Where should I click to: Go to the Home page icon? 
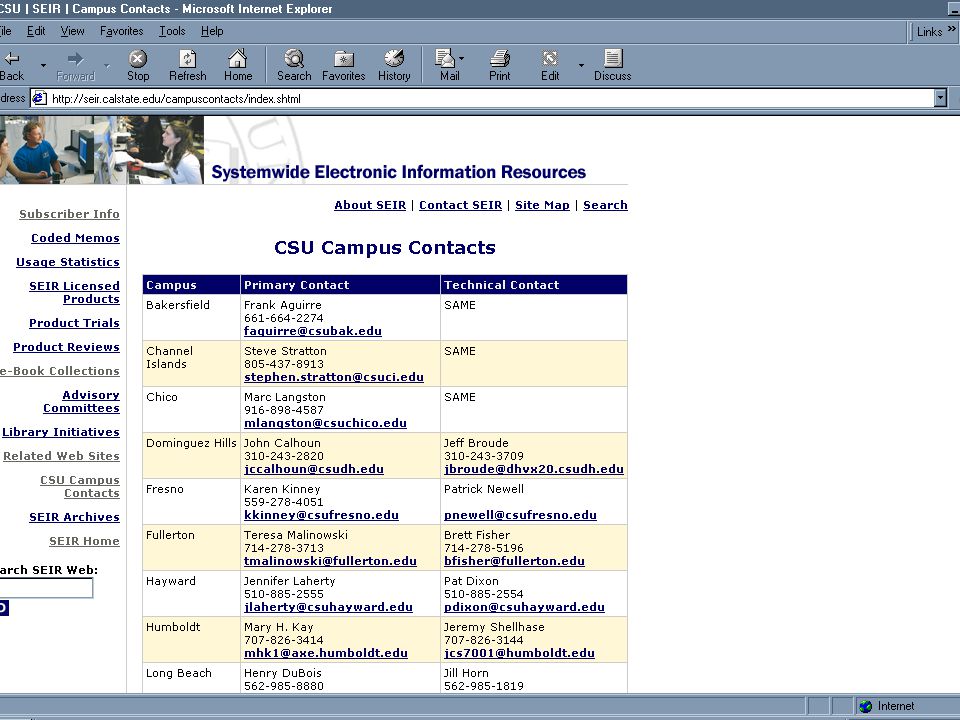coord(238,59)
